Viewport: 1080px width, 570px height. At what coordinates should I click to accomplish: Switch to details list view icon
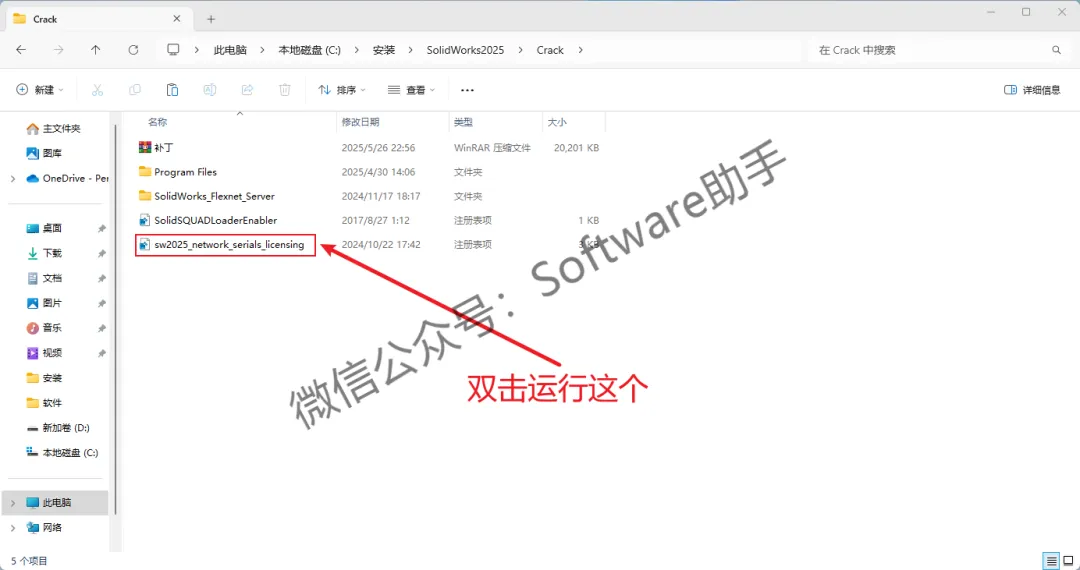click(x=1051, y=560)
